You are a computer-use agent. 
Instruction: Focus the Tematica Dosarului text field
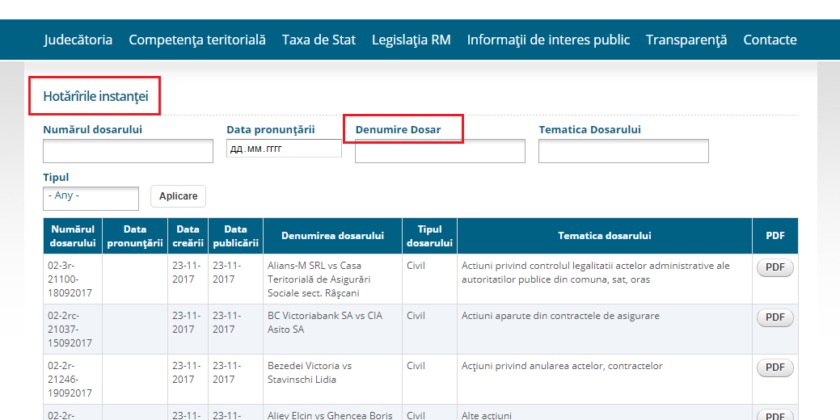(624, 151)
